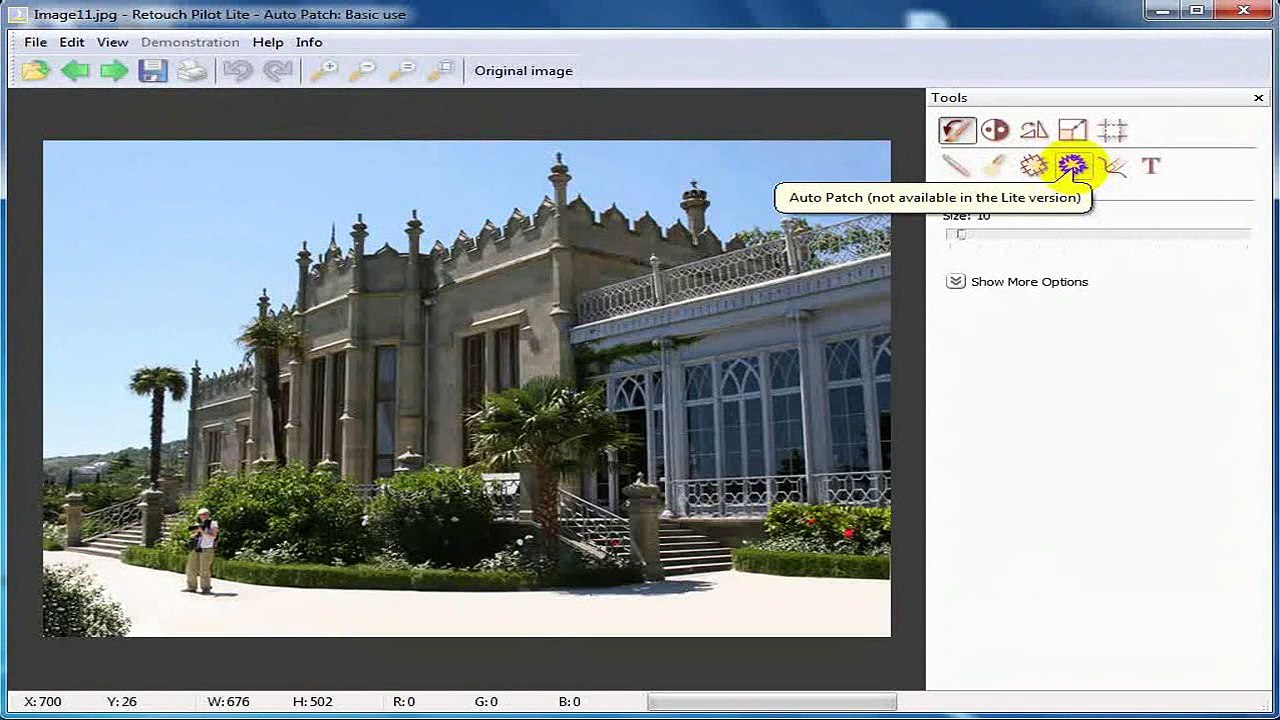Open the File menu
This screenshot has height=720, width=1280.
click(x=35, y=42)
